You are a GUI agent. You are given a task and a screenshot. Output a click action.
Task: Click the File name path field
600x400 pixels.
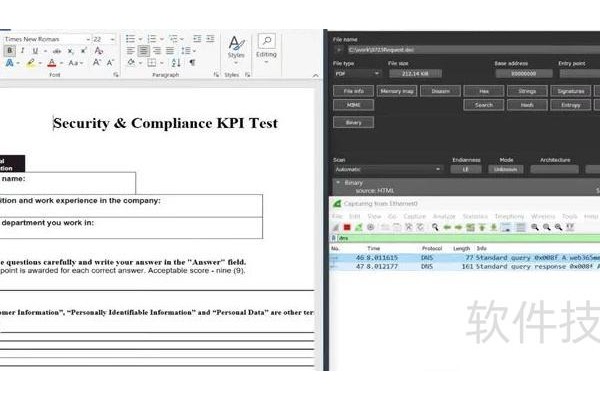[474, 50]
